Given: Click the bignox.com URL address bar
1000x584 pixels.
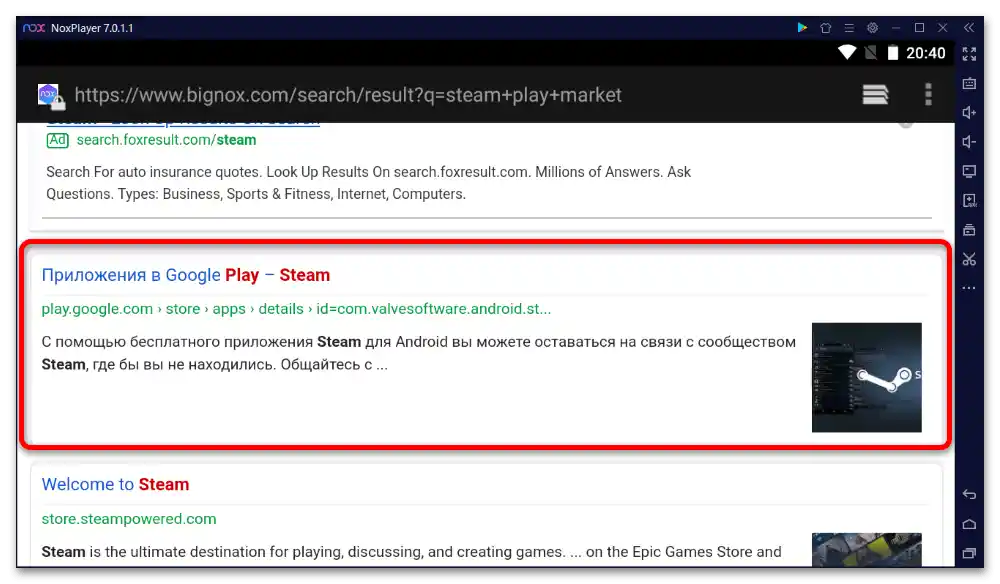Looking at the screenshot, I should pos(348,95).
